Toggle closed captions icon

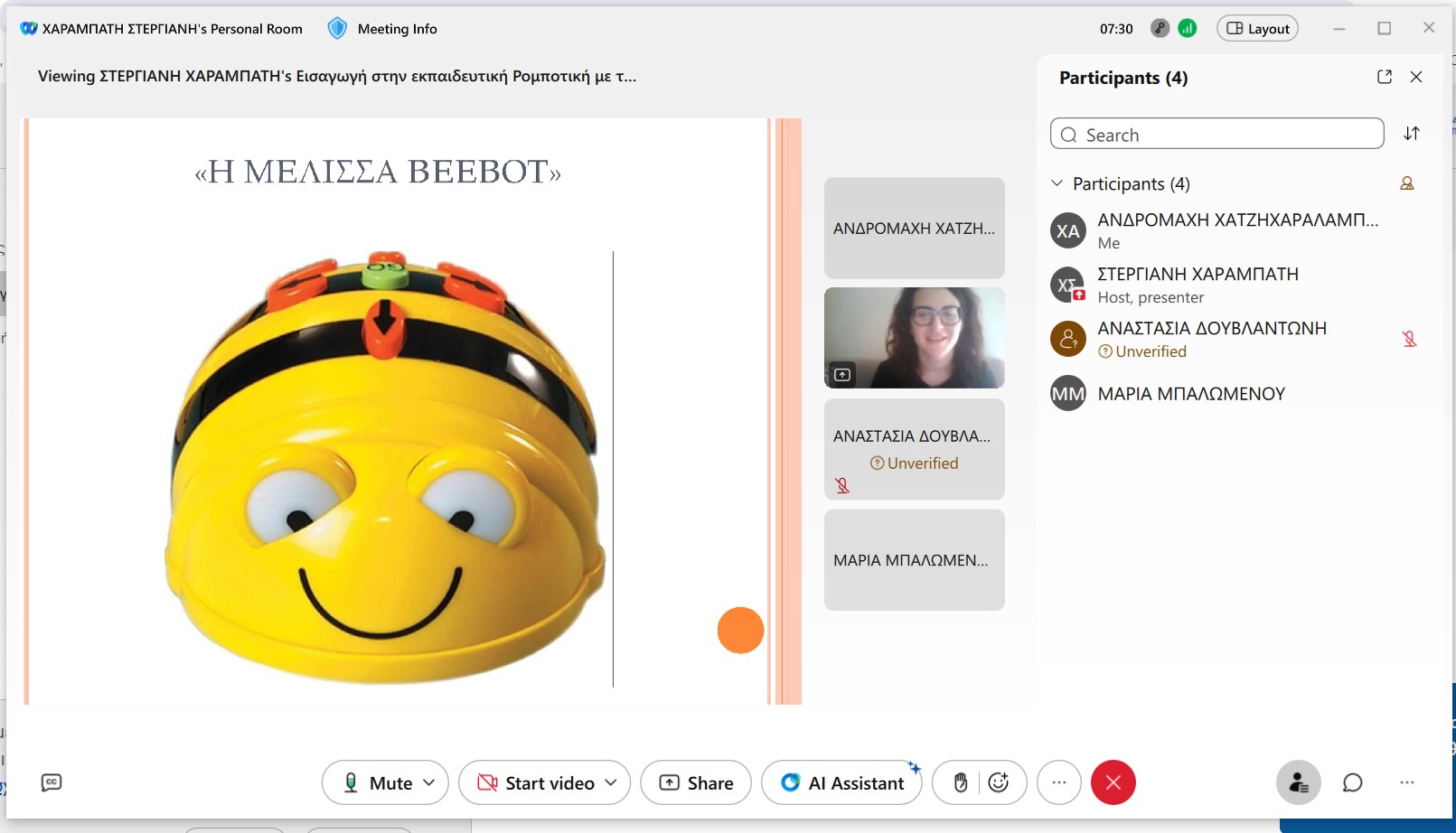[x=52, y=782]
